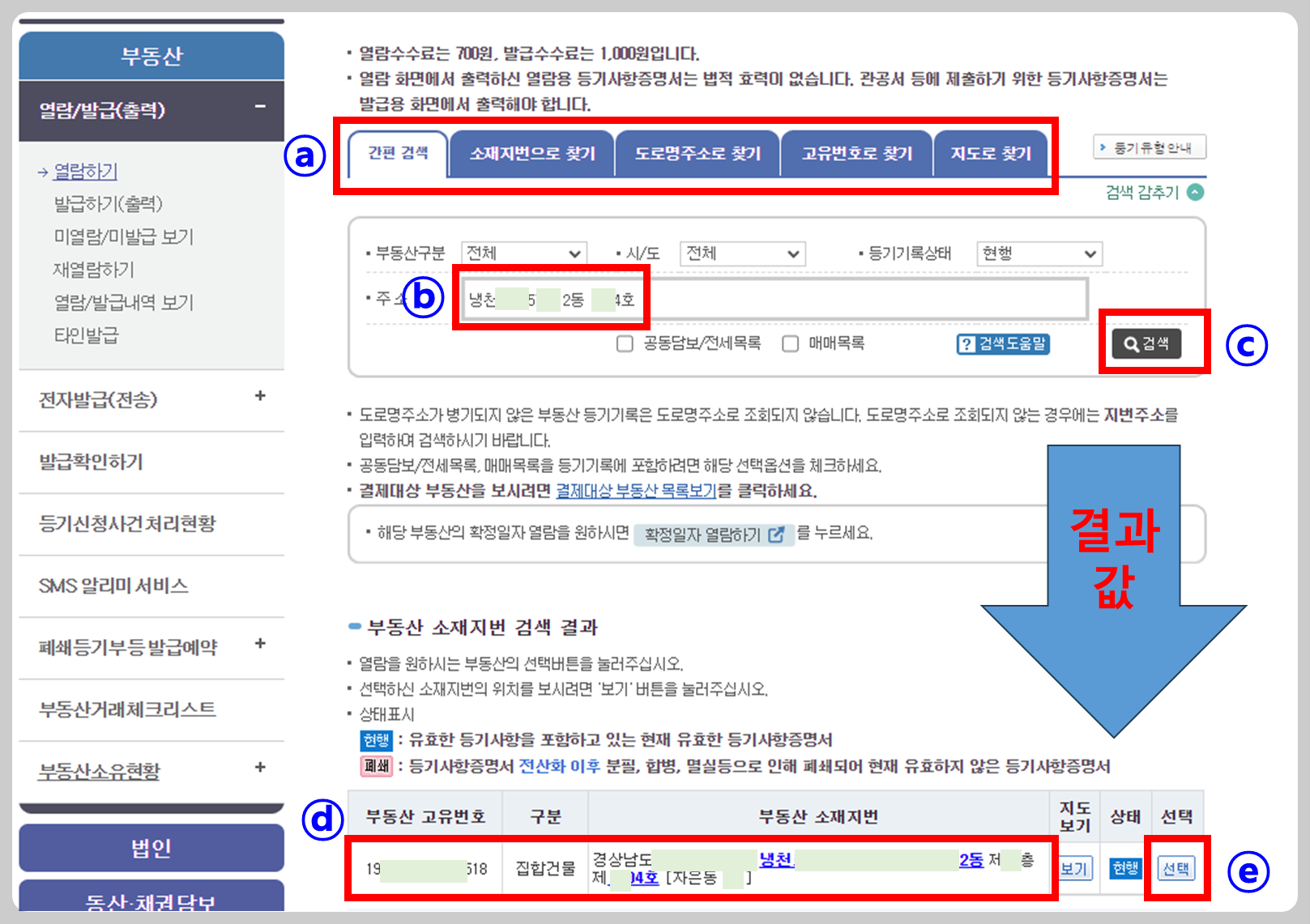Open the 등기유형 안내 arrow button
The width and height of the screenshot is (1310, 924).
click(1150, 147)
